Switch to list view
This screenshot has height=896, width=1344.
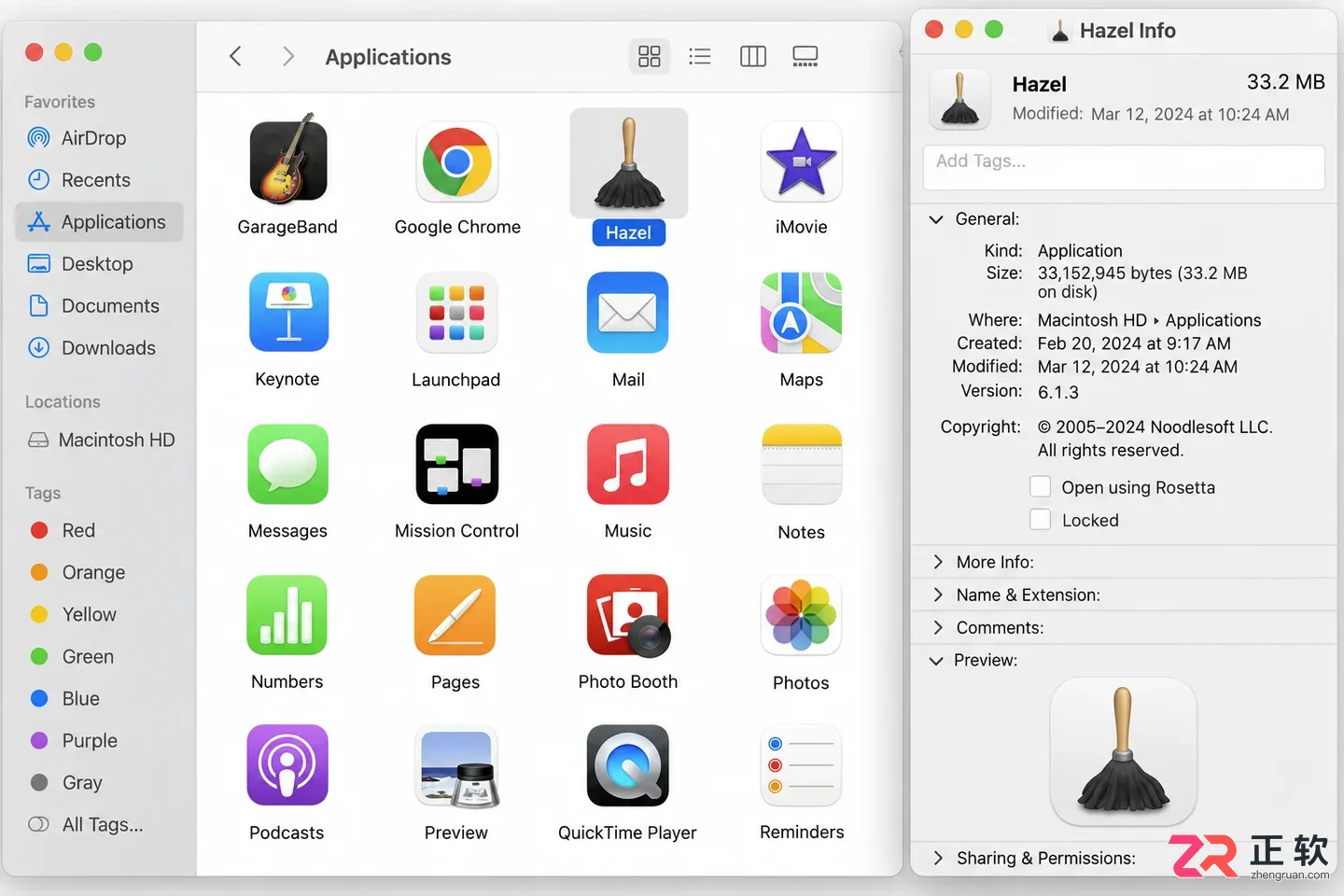click(700, 57)
